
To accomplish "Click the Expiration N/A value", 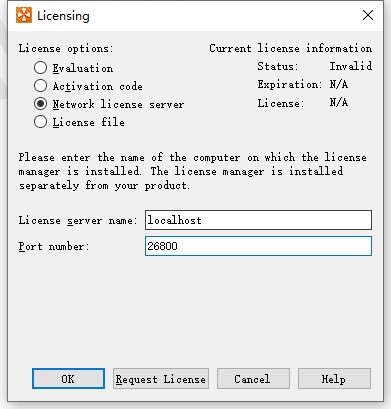I will tap(339, 84).
